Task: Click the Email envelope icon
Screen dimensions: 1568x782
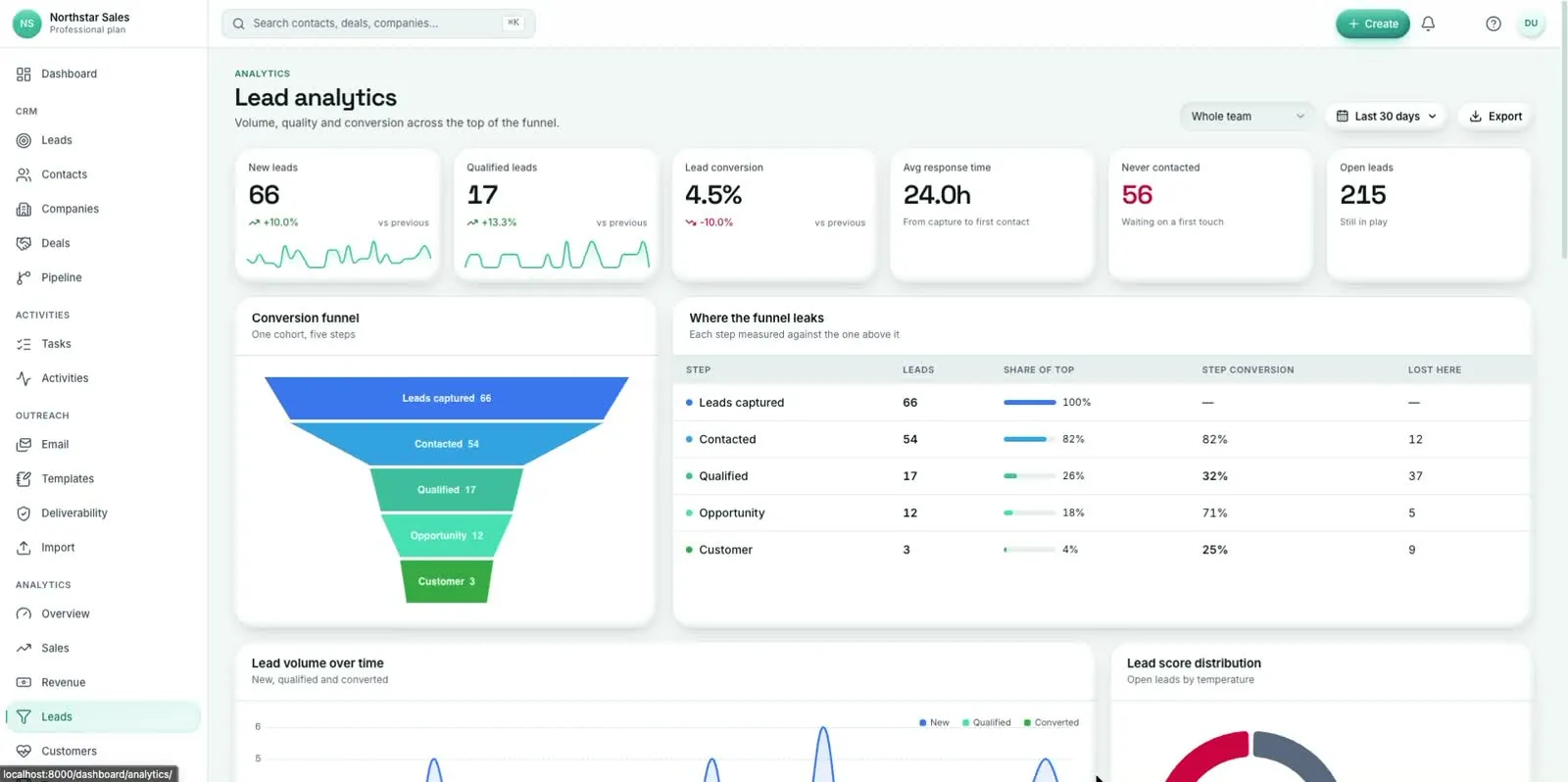Action: click(24, 445)
